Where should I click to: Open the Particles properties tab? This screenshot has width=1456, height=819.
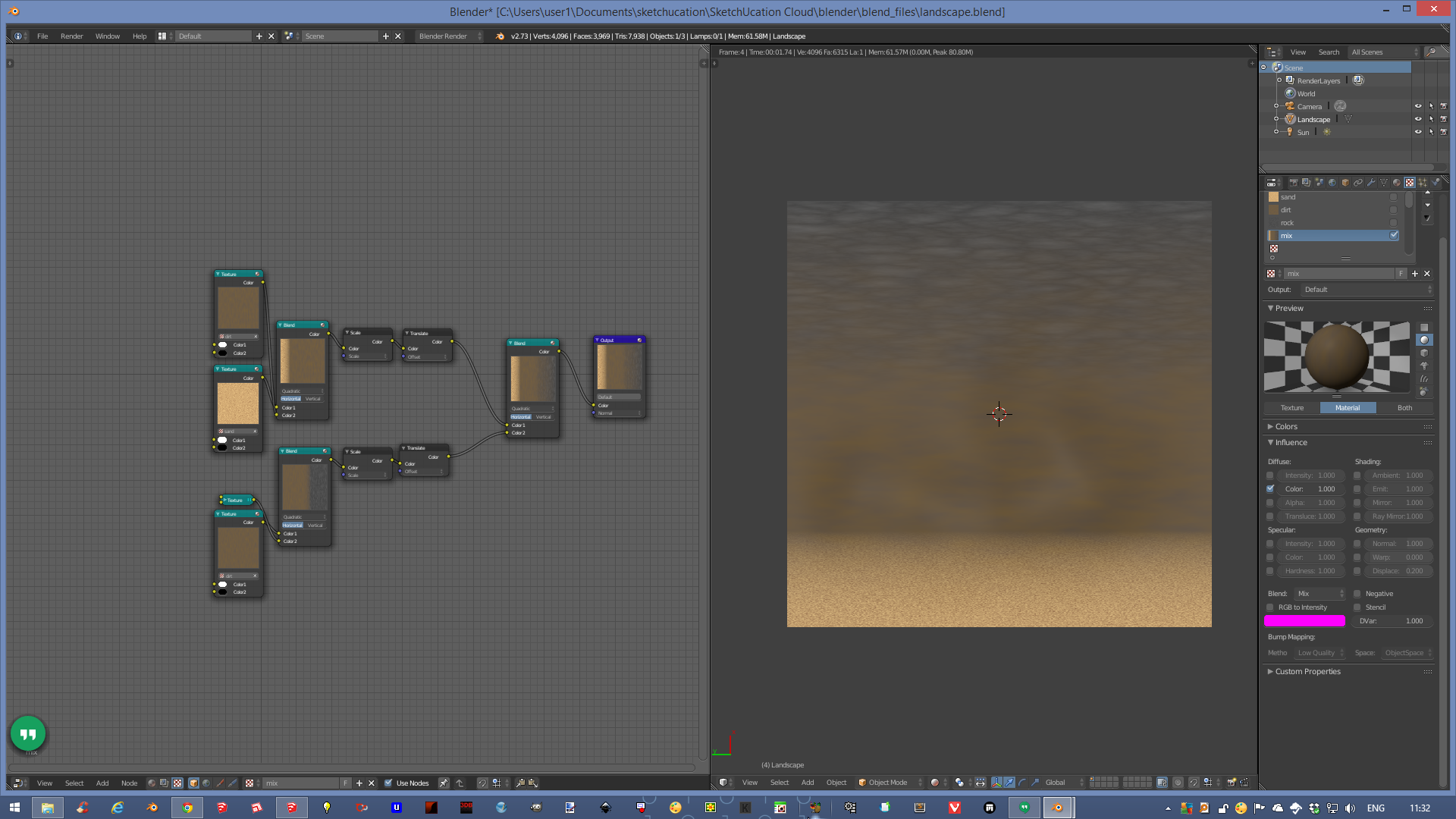point(1422,183)
